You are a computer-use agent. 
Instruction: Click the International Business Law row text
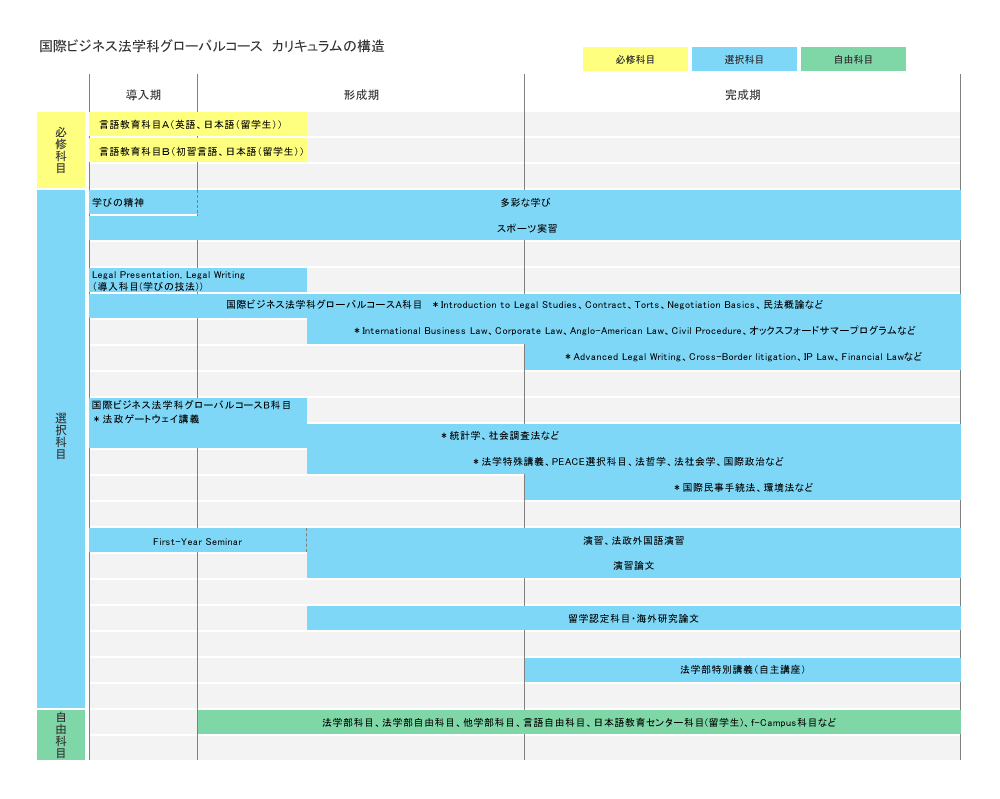pyautogui.click(x=635, y=331)
